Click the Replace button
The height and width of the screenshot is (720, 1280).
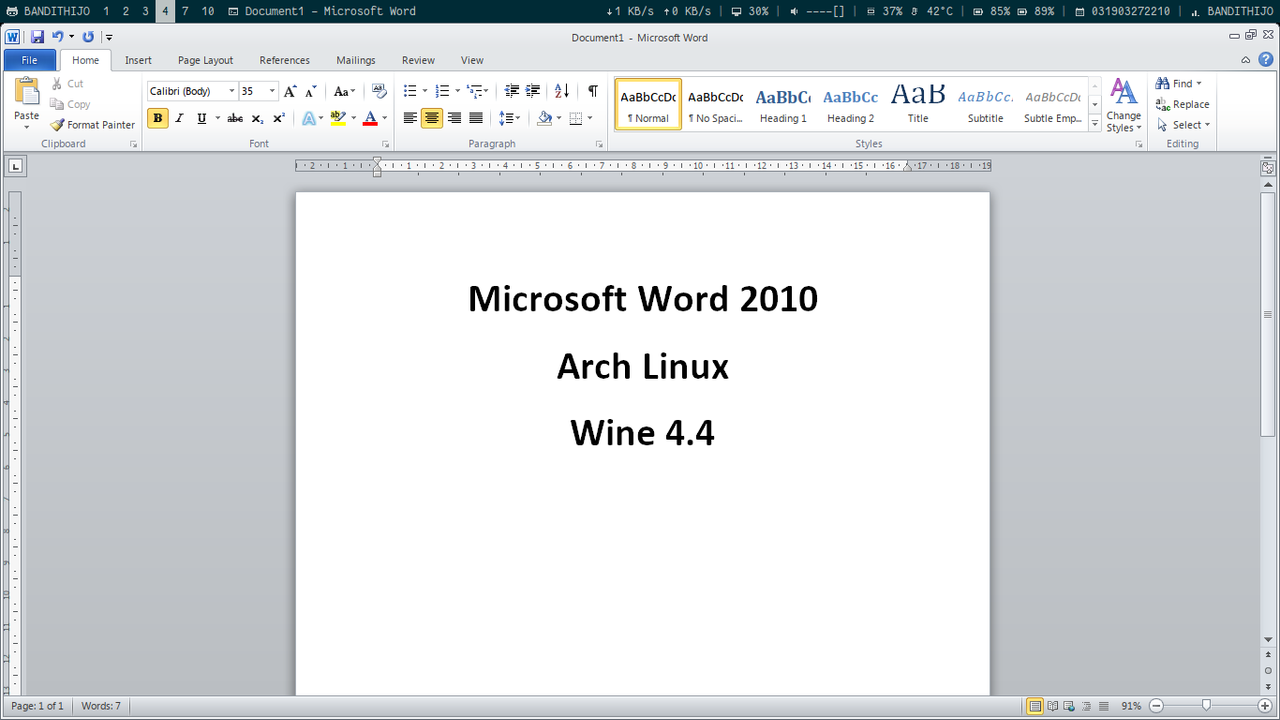(x=1182, y=104)
